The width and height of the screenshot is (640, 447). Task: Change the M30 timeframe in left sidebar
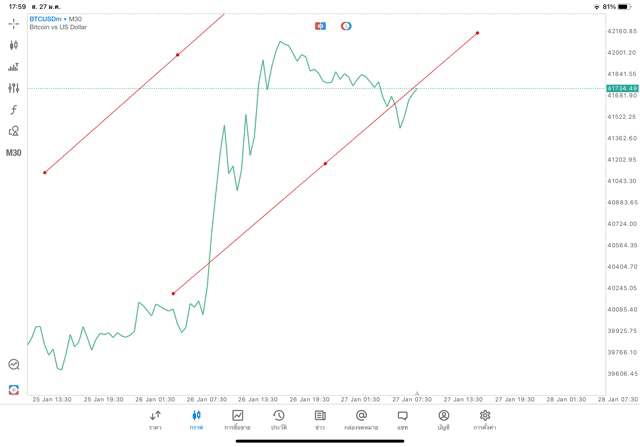coord(14,153)
